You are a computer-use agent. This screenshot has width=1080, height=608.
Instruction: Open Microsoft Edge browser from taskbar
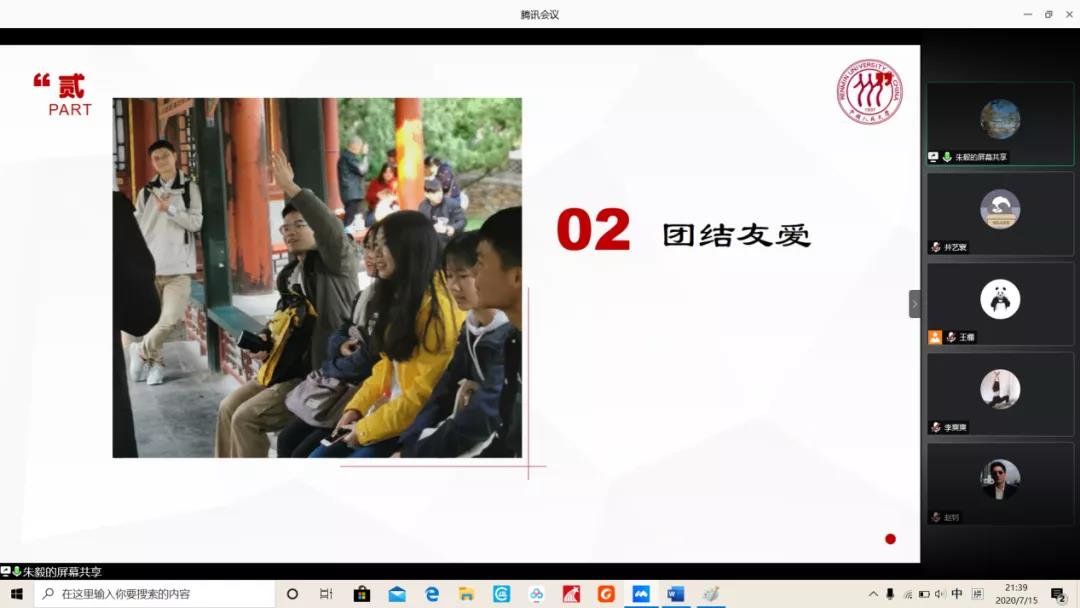(432, 594)
